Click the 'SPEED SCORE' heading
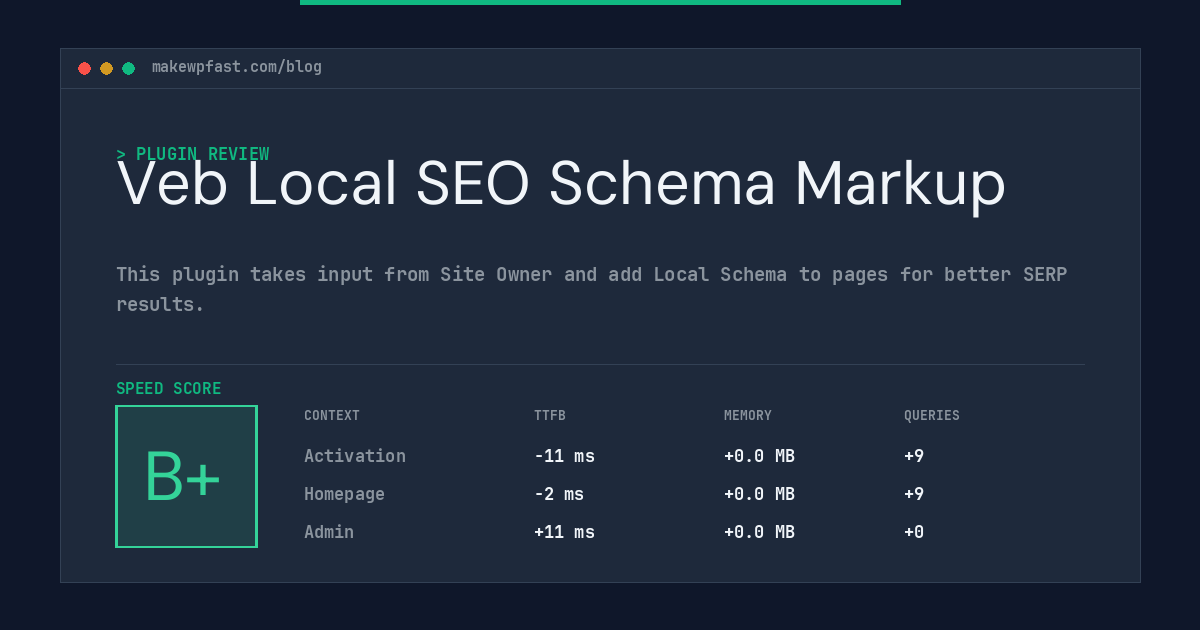Viewport: 1200px width, 630px height. pyautogui.click(x=169, y=389)
